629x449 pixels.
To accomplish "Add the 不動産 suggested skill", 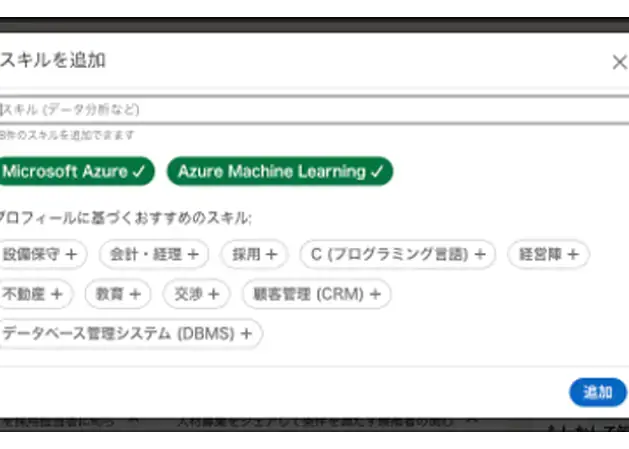I will tap(35, 294).
